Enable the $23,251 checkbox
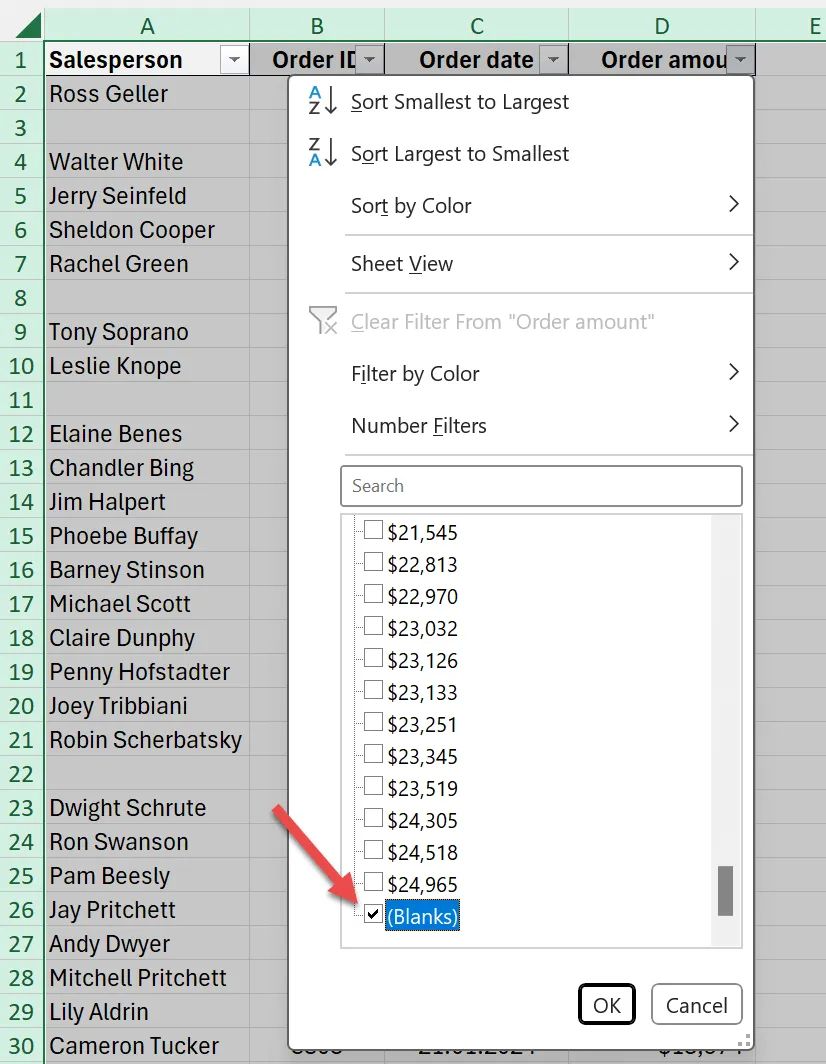 click(373, 722)
